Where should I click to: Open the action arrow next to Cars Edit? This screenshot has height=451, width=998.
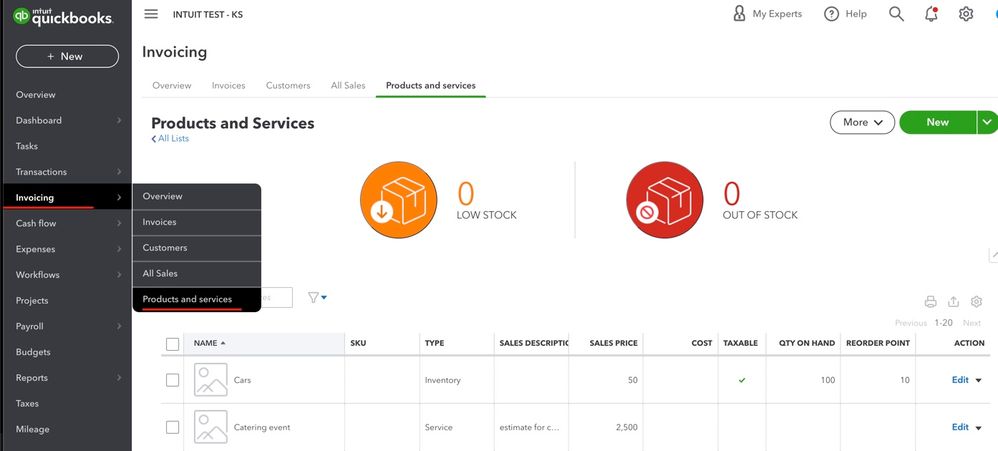click(978, 380)
